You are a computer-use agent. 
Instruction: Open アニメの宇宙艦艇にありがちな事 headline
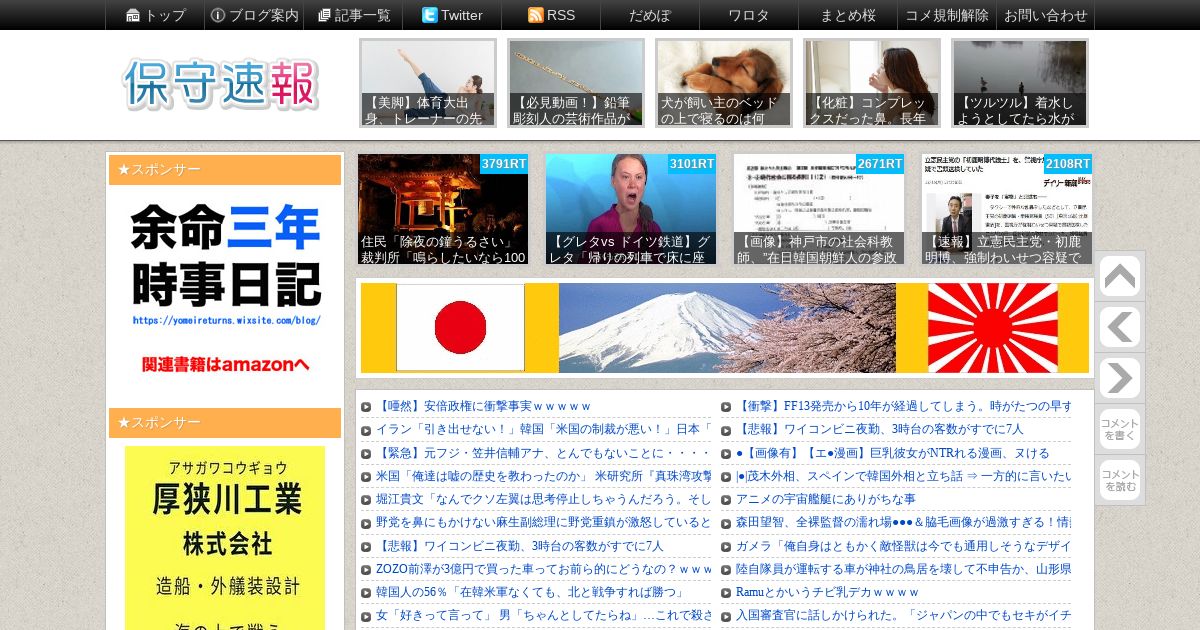point(826,498)
